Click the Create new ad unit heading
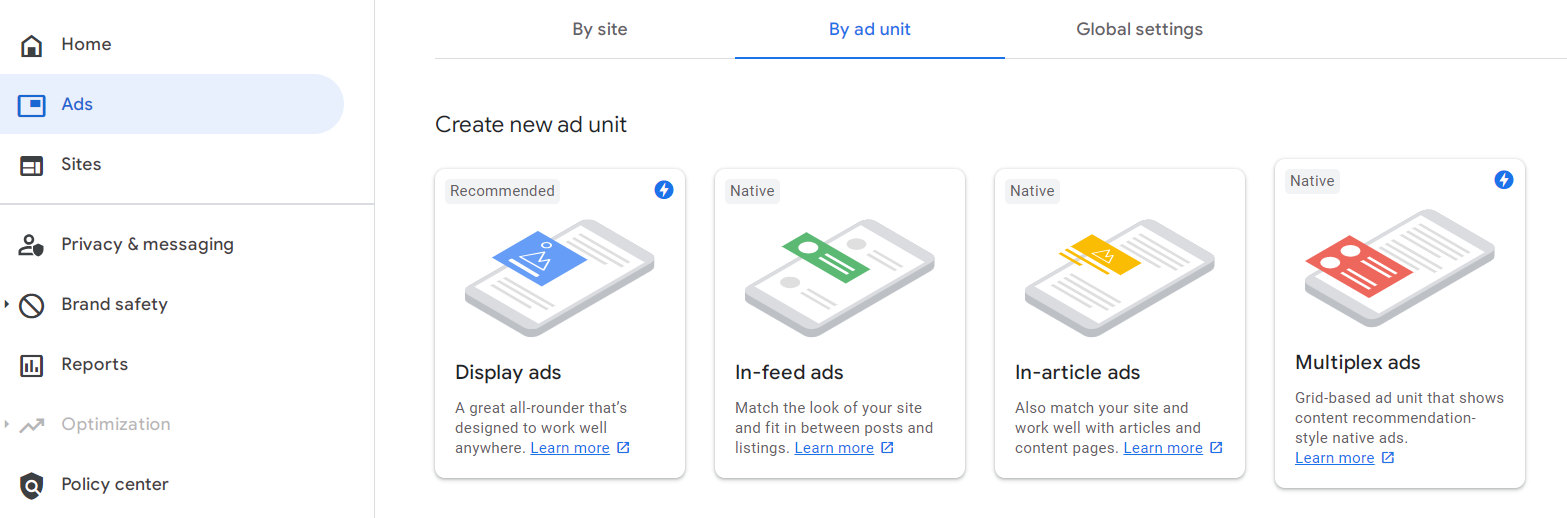This screenshot has height=518, width=1567. (x=531, y=125)
